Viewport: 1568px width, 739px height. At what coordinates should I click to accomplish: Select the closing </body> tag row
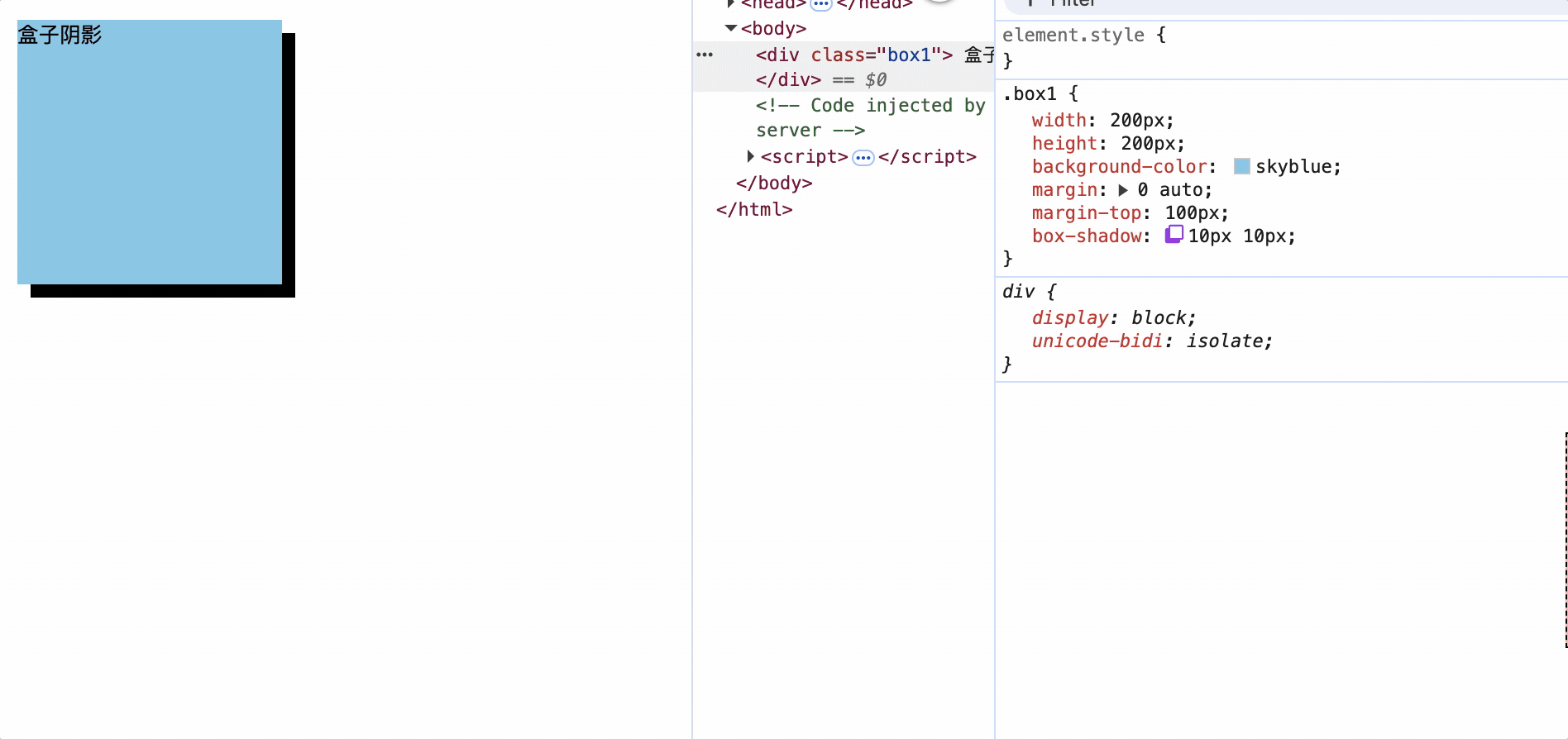pyautogui.click(x=774, y=183)
